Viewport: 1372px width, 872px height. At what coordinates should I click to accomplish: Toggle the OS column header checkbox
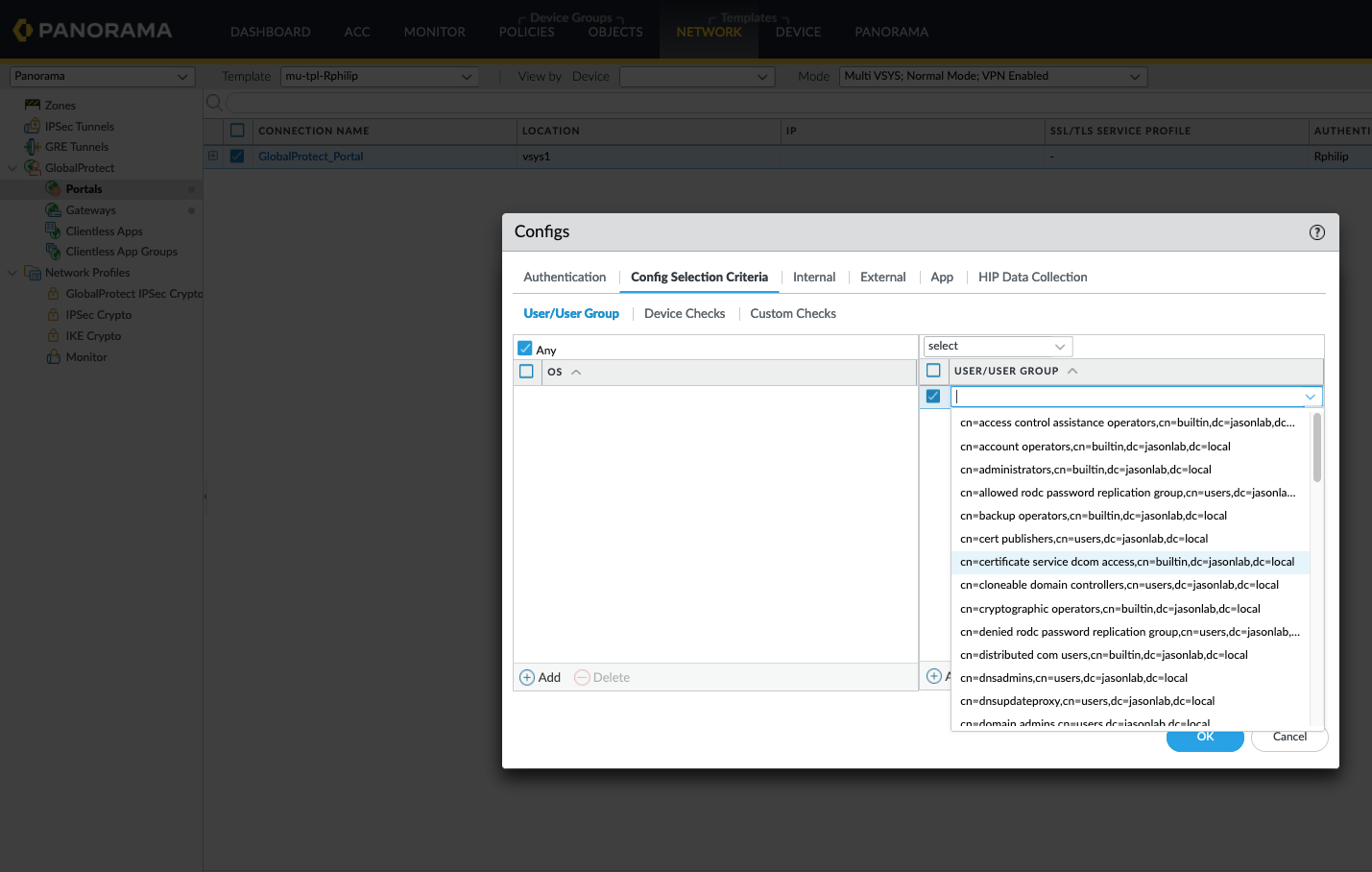(526, 372)
